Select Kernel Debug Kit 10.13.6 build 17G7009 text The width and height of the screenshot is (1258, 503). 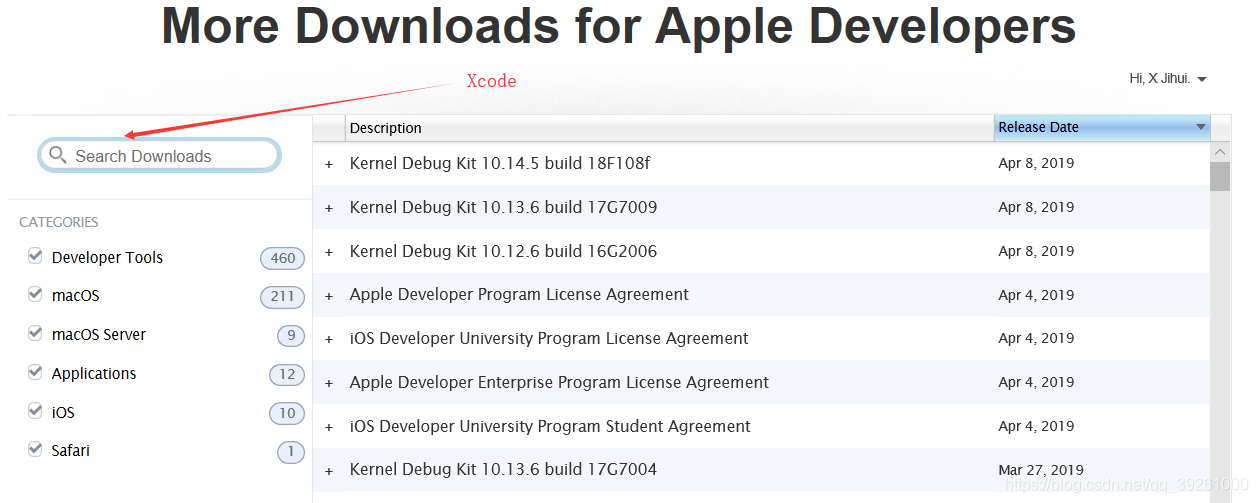click(503, 207)
